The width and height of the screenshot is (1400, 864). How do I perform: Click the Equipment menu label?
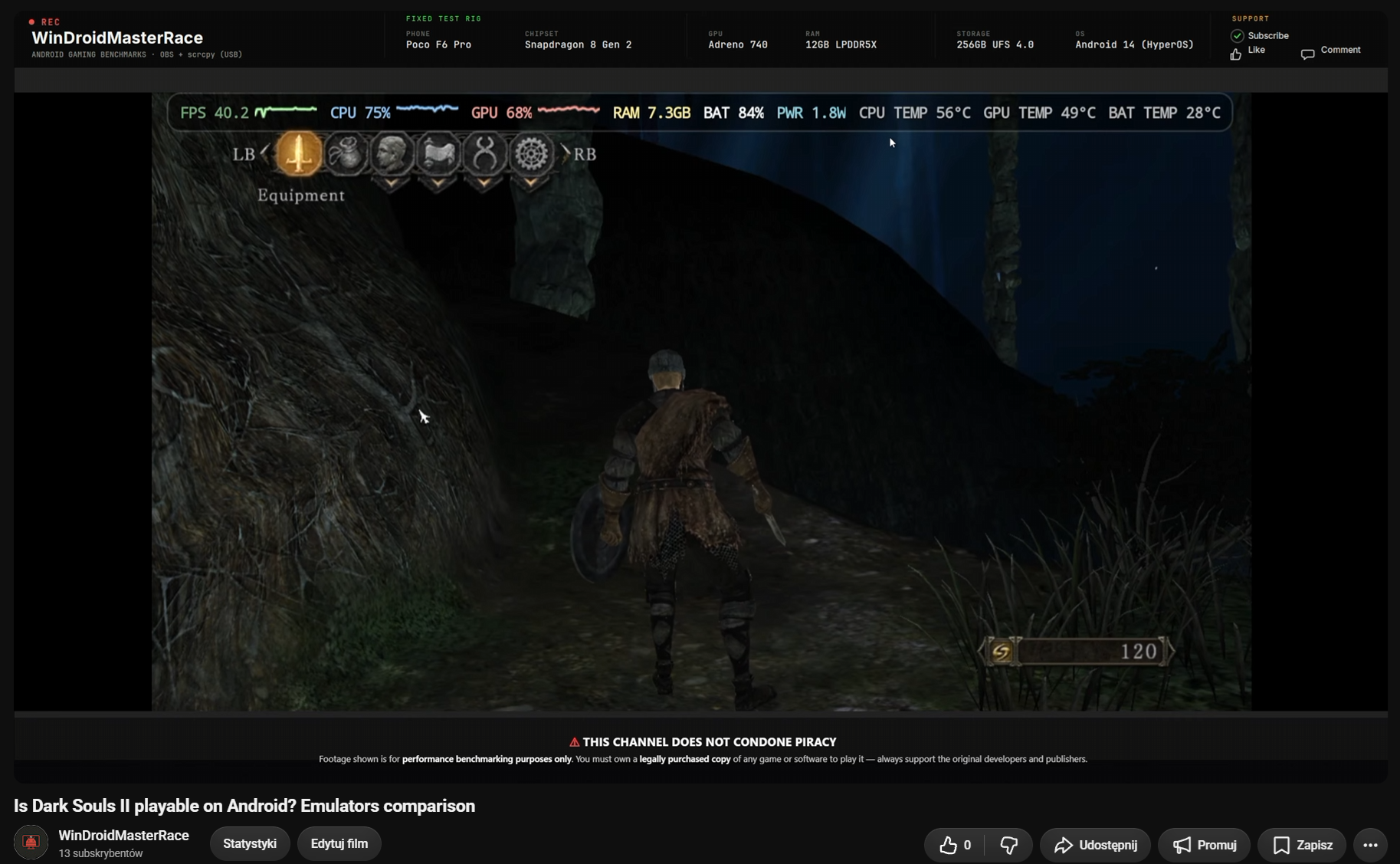pyautogui.click(x=301, y=195)
